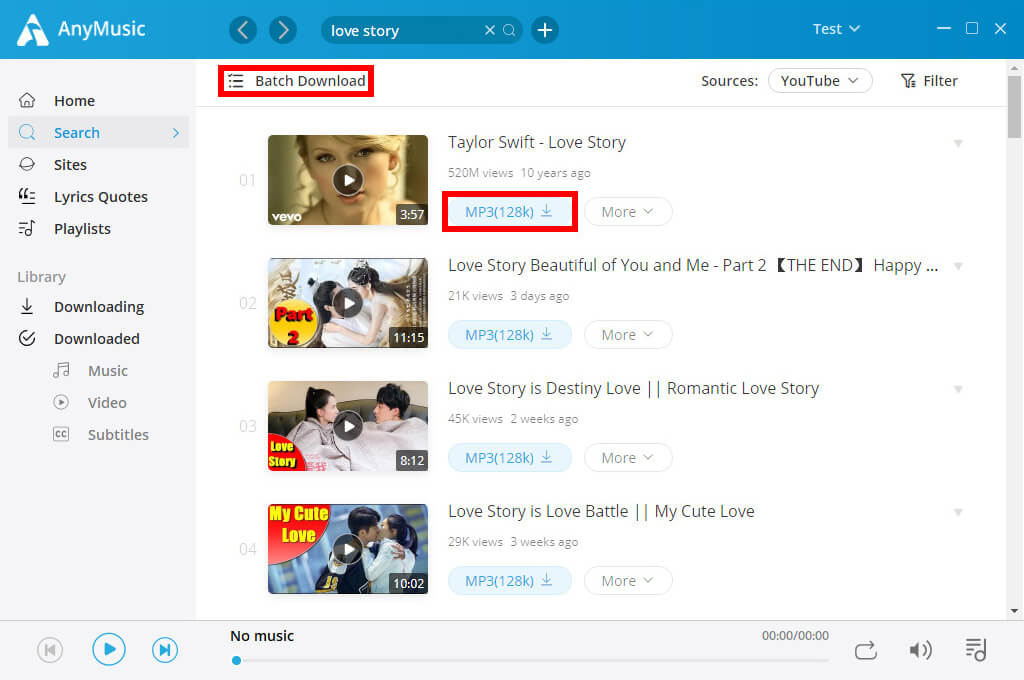Download Love Story is Love Battle MP3(128k)

point(509,581)
